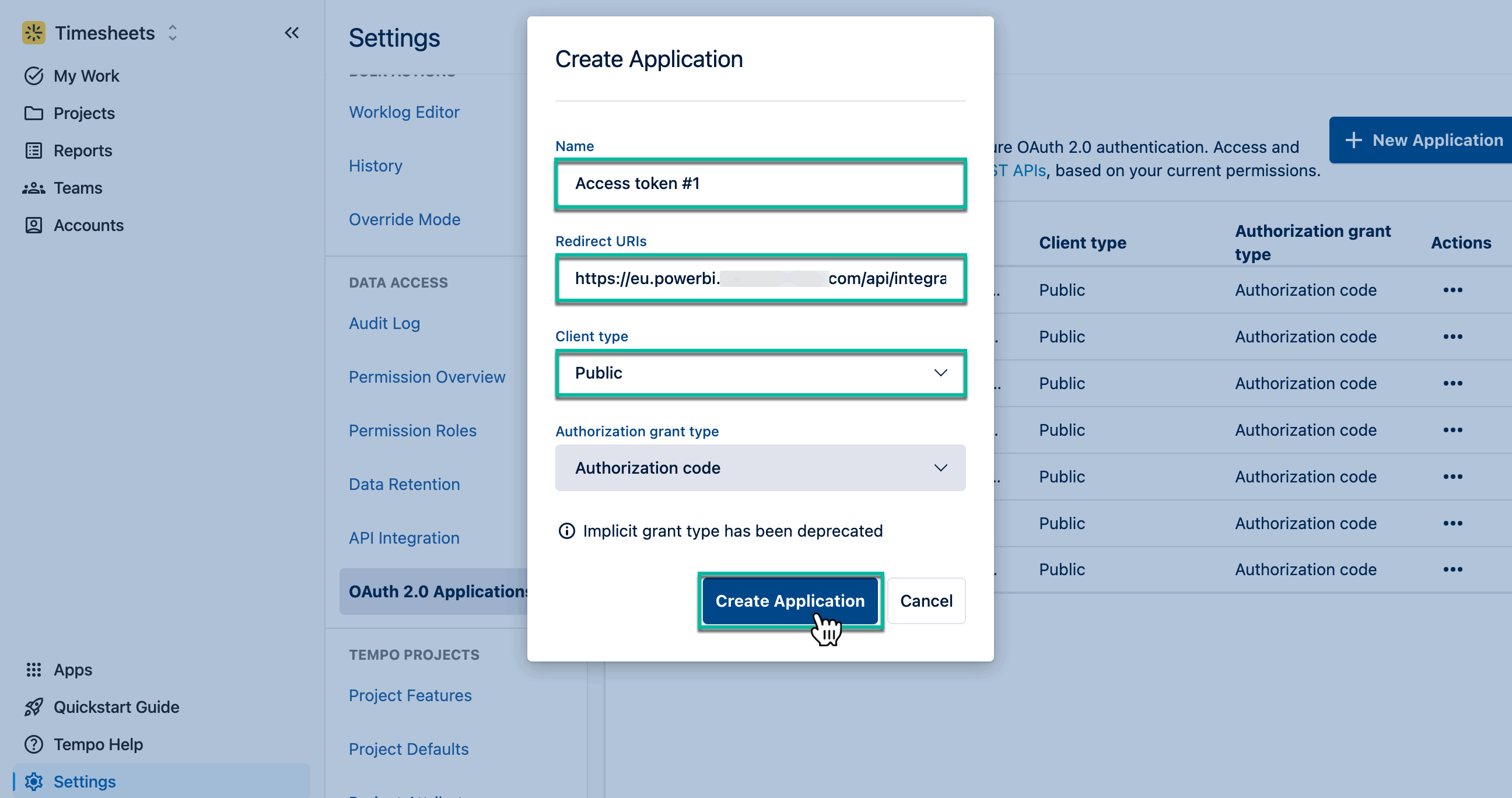
Task: Click the Name field containing Access token #1
Action: tap(759, 184)
